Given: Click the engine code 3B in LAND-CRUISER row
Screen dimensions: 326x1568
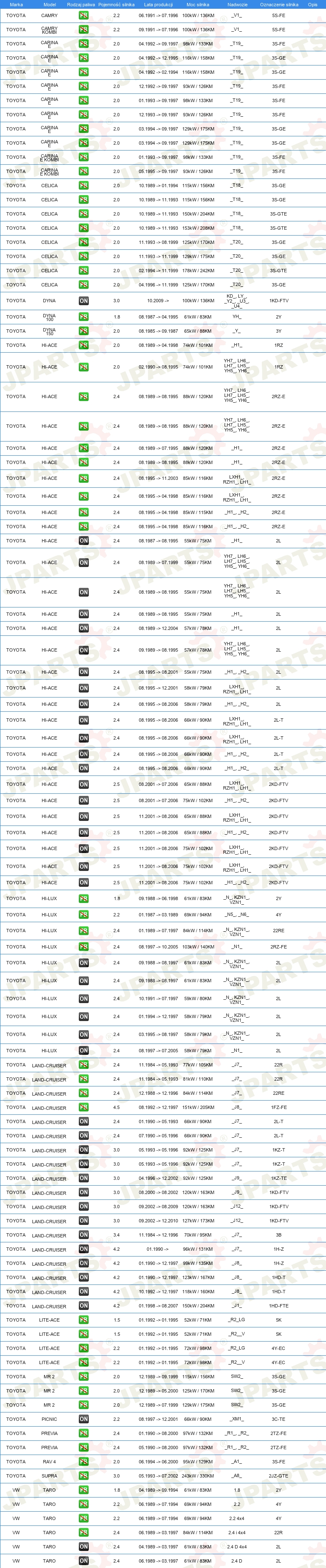Looking at the screenshot, I should click(278, 1235).
